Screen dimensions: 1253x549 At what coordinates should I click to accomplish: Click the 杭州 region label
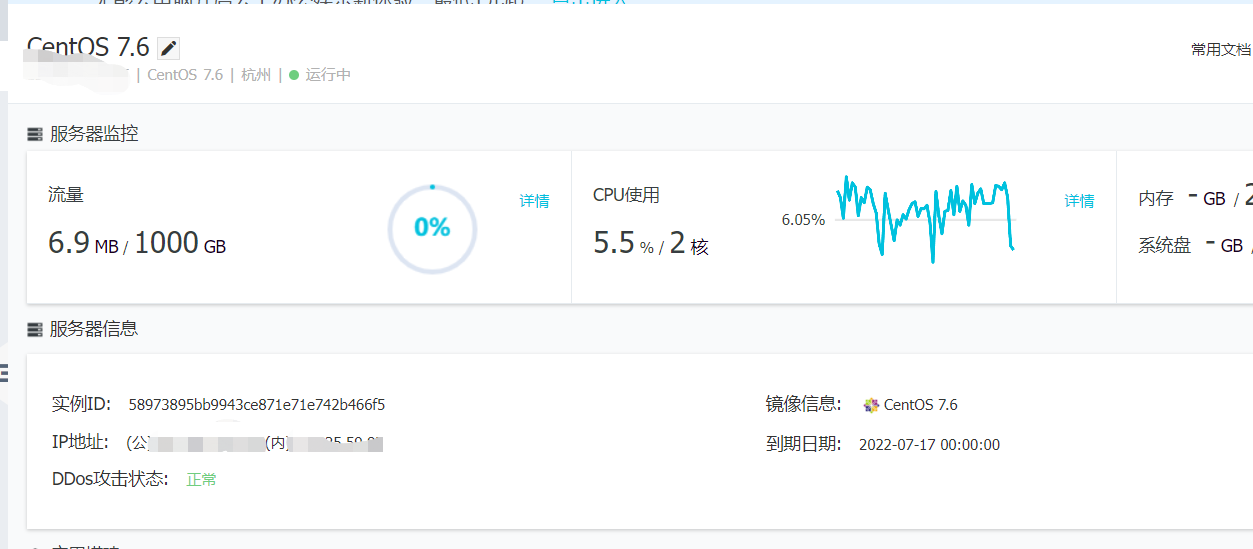click(x=256, y=75)
